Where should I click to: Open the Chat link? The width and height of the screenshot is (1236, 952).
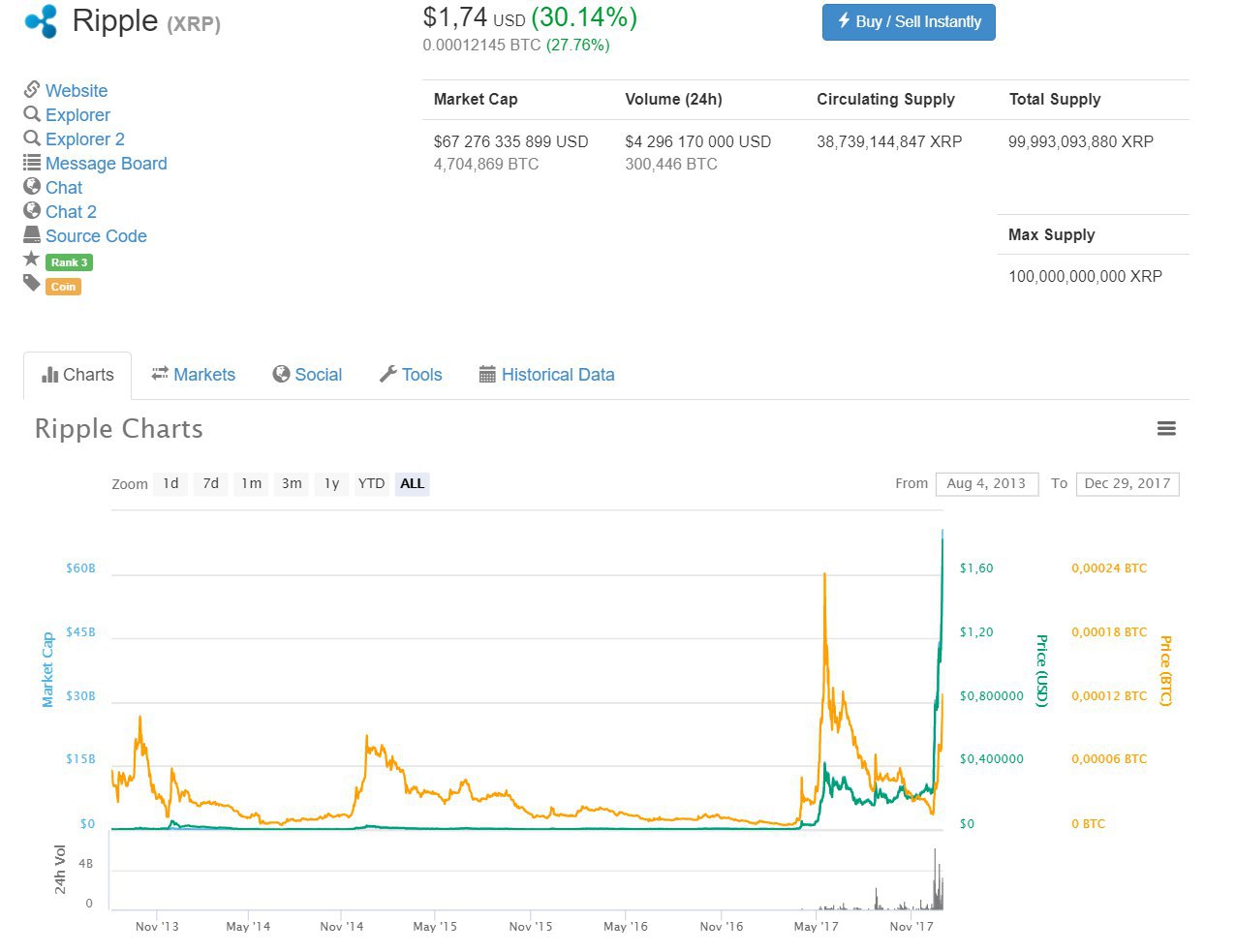[64, 187]
